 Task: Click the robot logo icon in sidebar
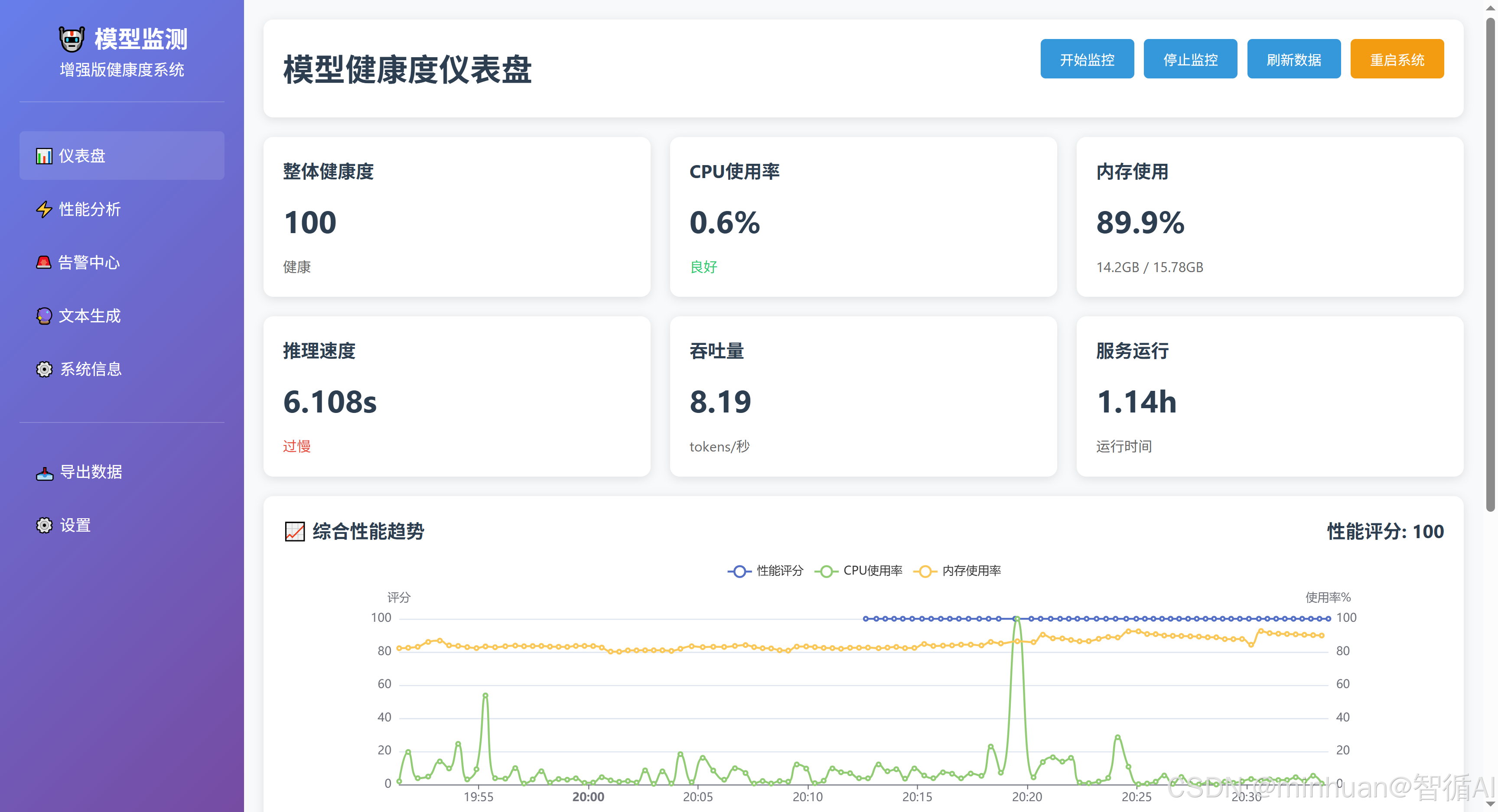click(x=72, y=39)
